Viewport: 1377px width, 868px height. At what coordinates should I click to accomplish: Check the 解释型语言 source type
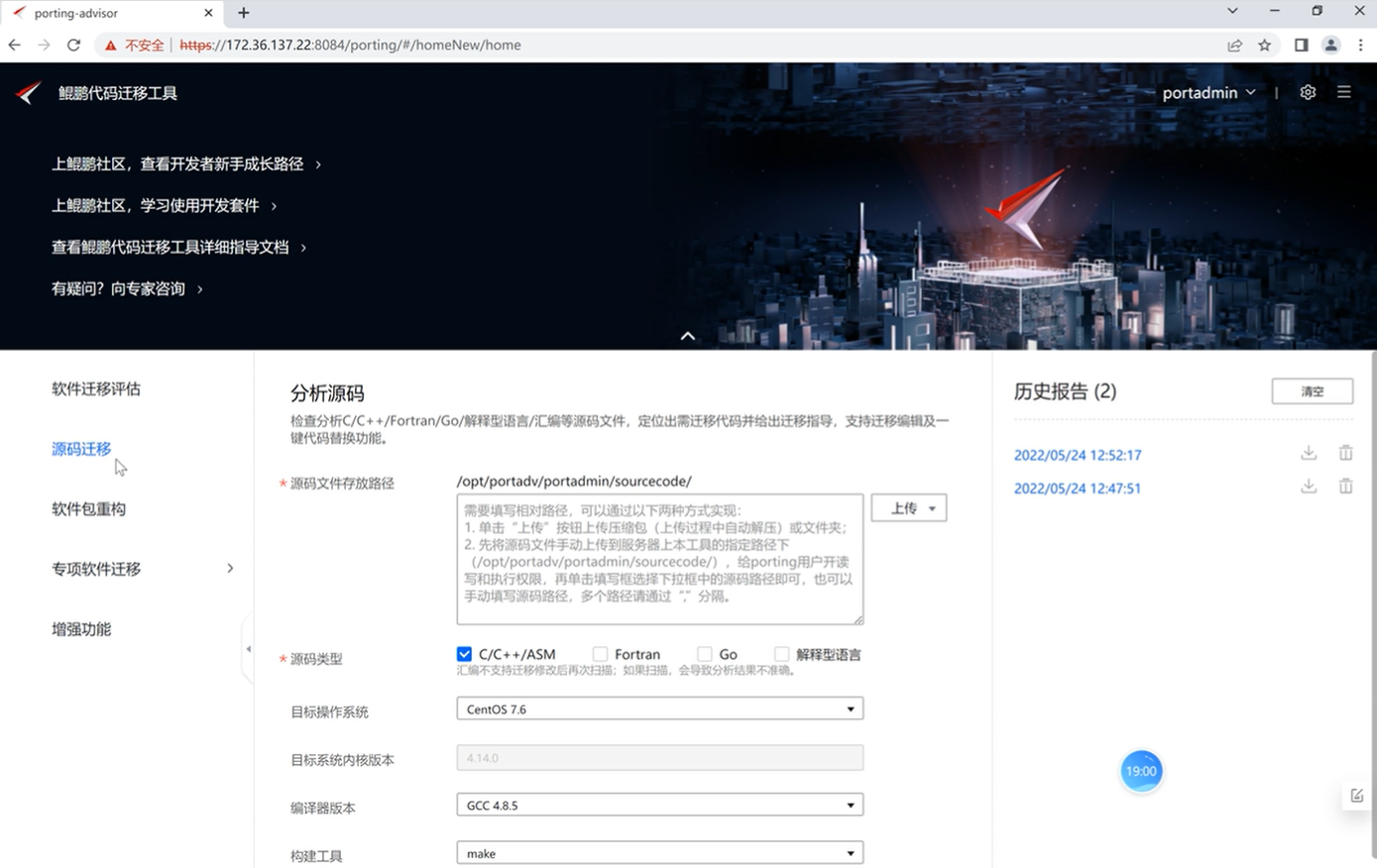tap(781, 654)
